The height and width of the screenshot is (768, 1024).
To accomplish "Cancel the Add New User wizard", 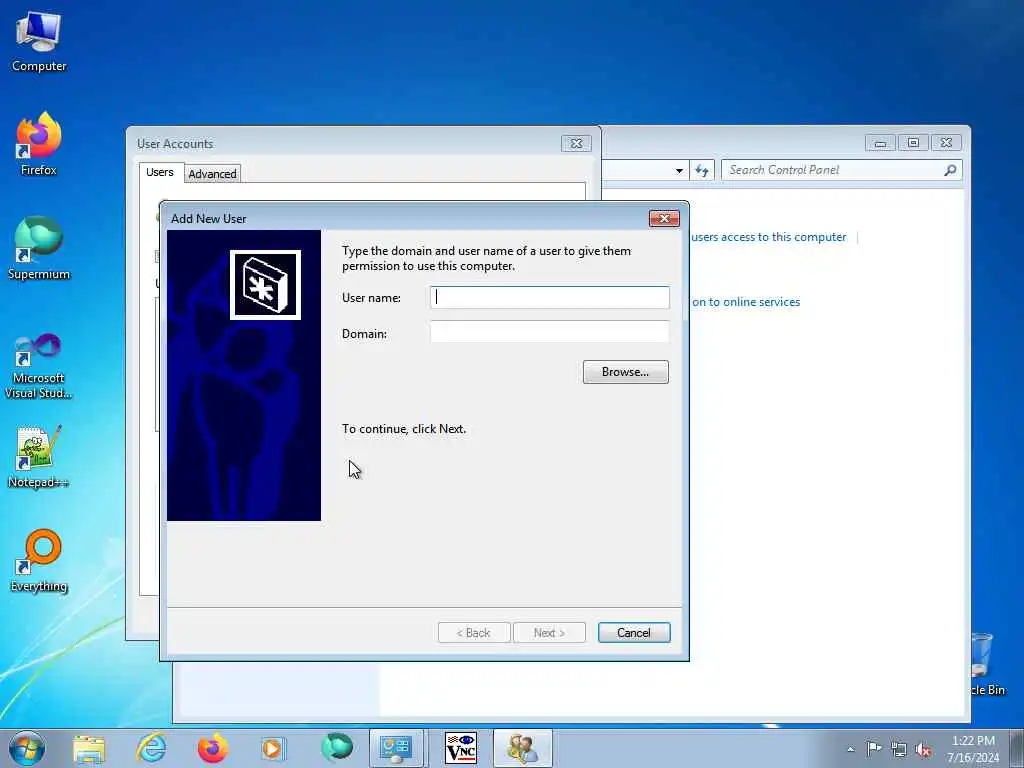I will [x=634, y=632].
